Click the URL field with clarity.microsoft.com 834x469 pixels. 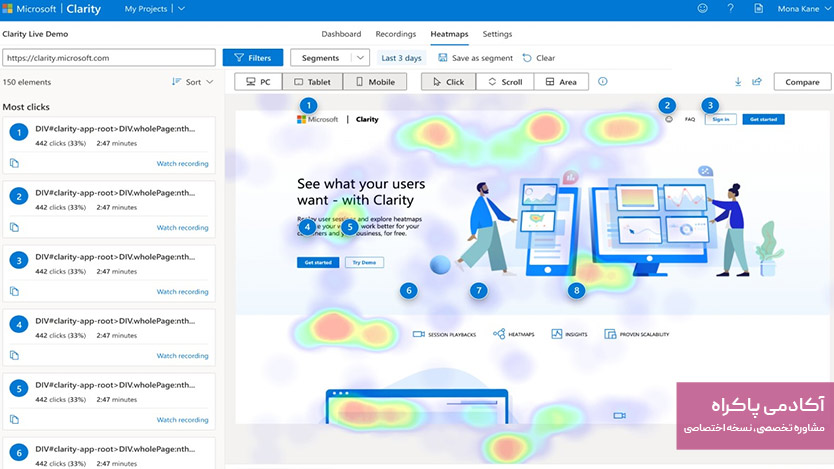pyautogui.click(x=109, y=57)
